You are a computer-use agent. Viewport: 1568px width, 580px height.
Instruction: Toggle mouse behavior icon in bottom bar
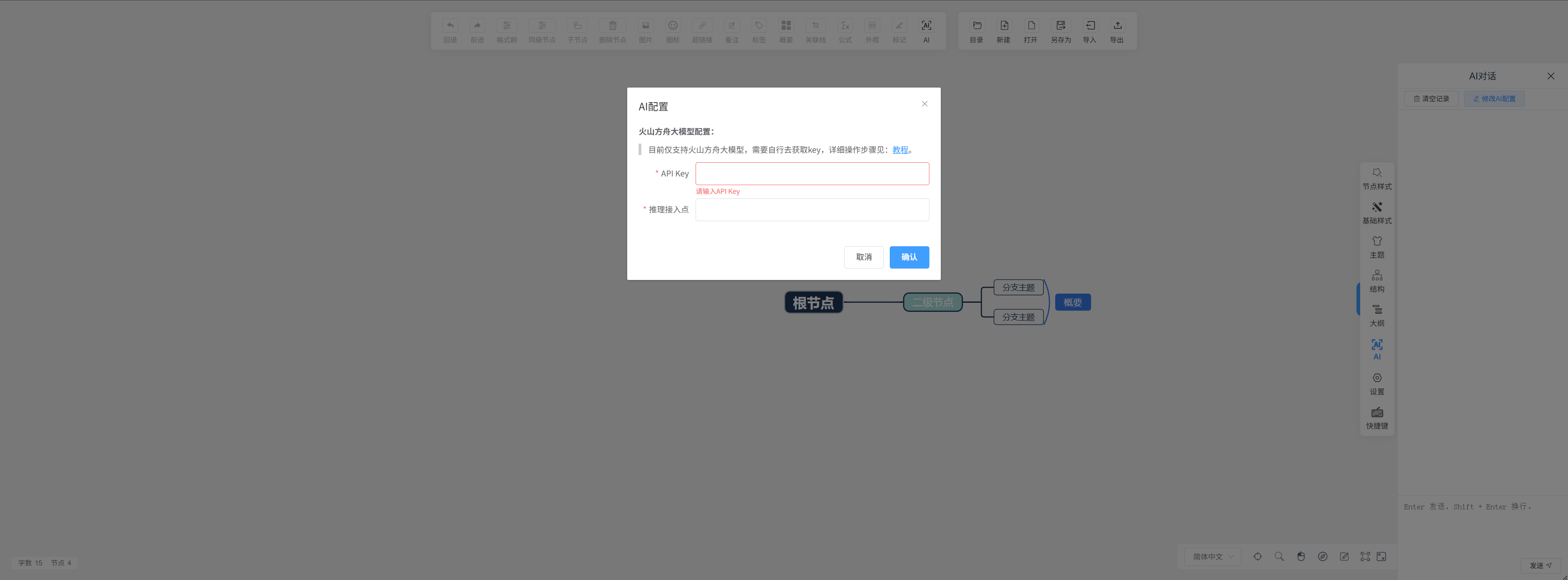[x=1301, y=556]
